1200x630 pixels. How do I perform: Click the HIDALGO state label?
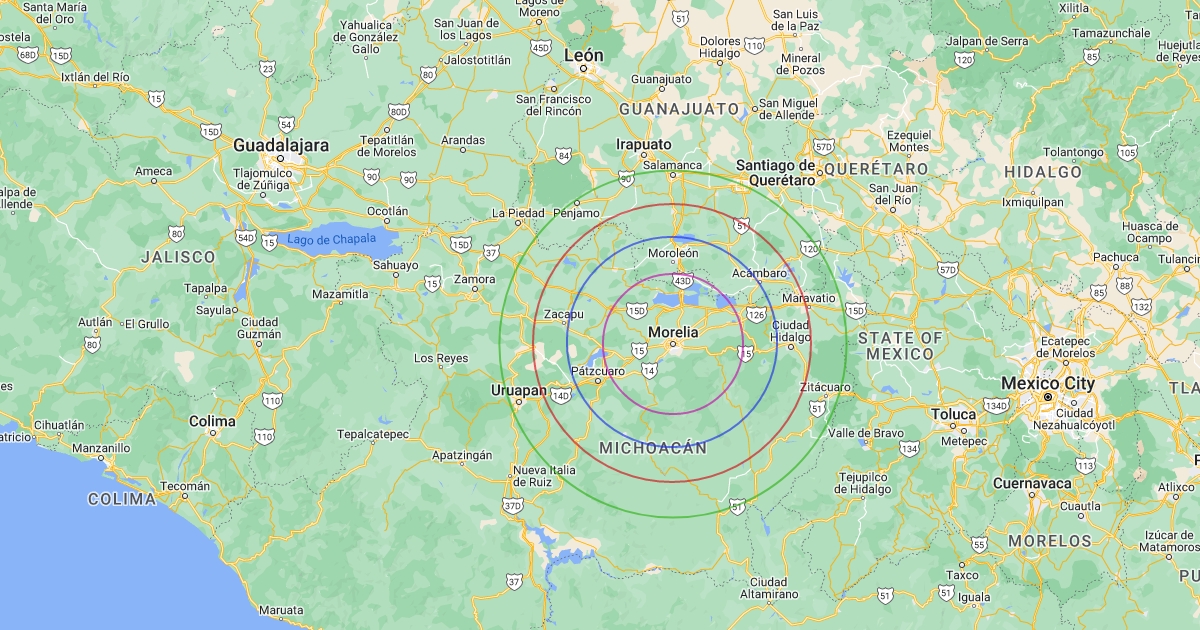click(x=1043, y=172)
